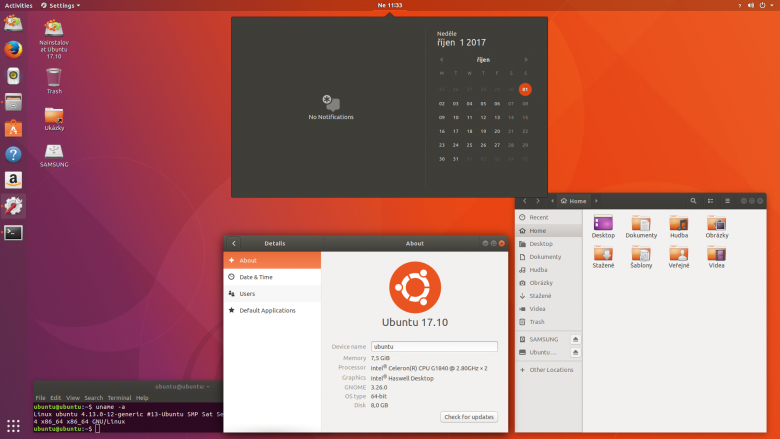Open Obrázky in Files sidebar
This screenshot has width=780, height=439.
549,282
